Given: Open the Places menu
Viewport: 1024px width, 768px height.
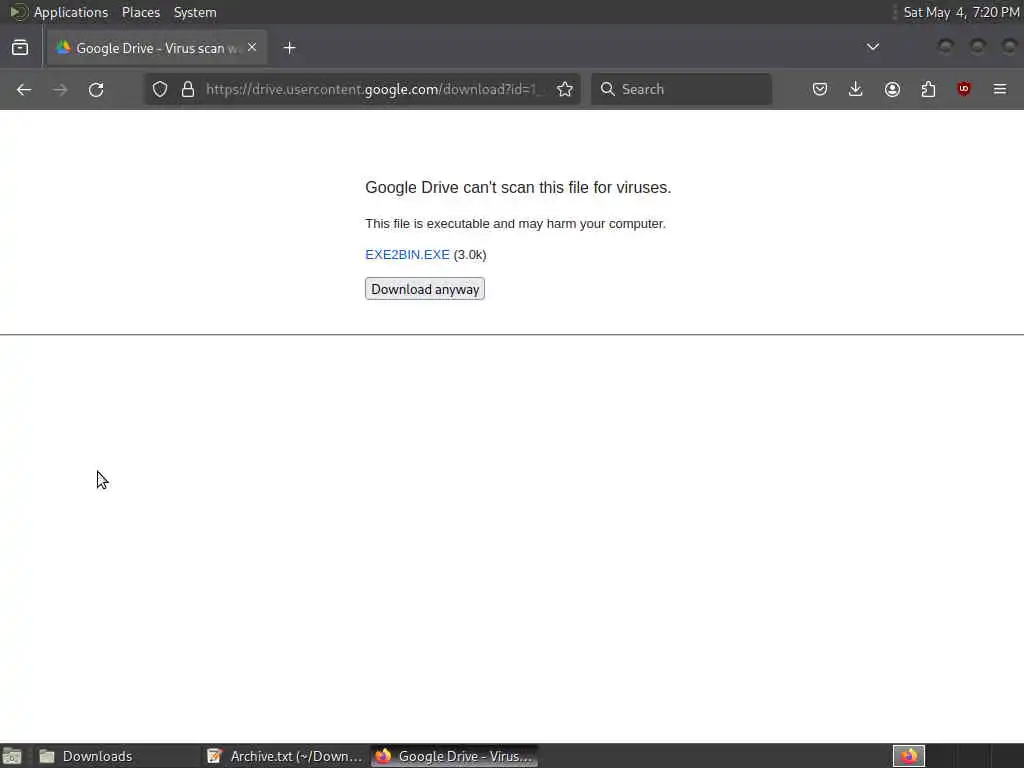Looking at the screenshot, I should [141, 12].
